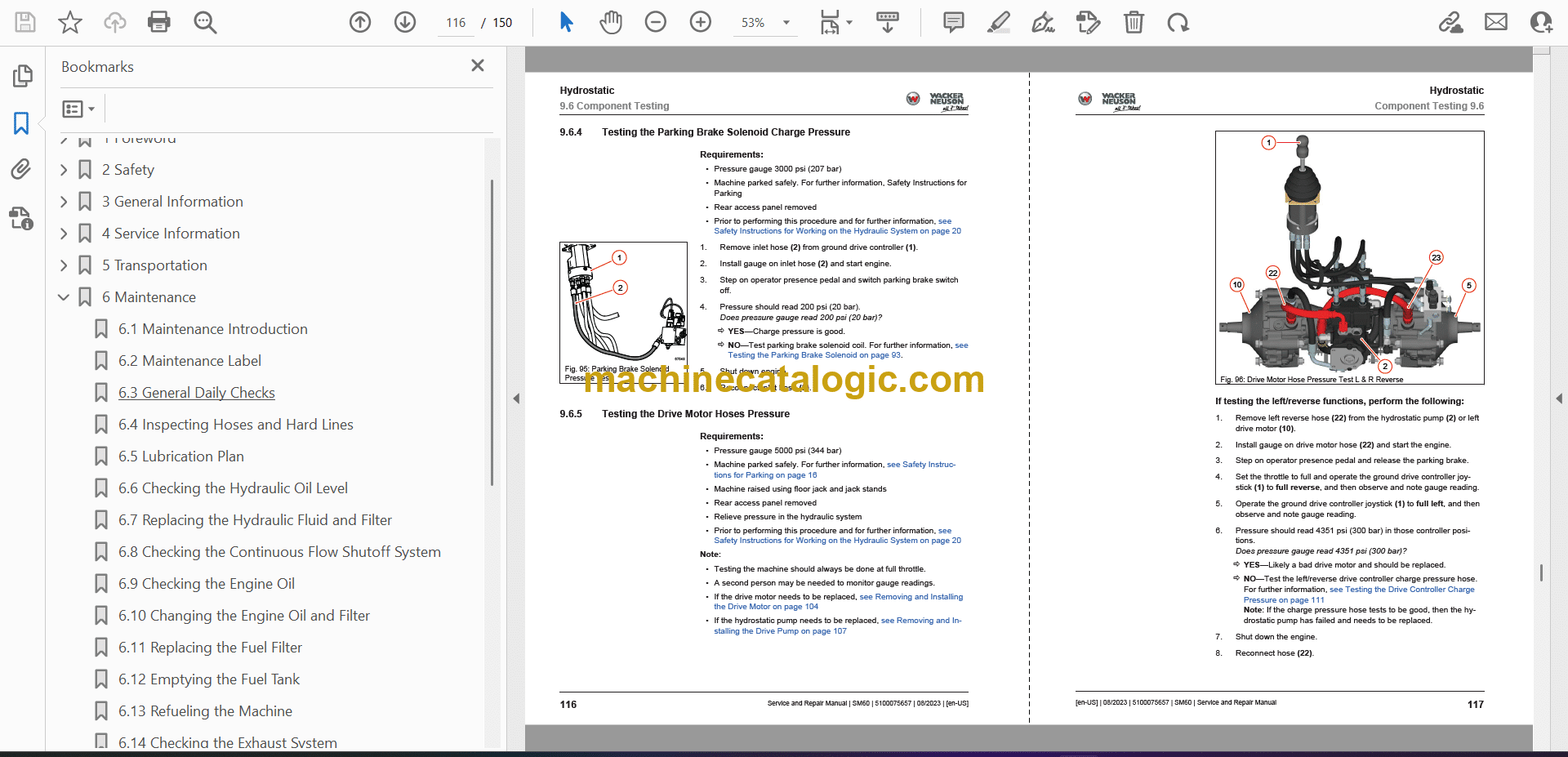Rotate the page view
Image resolution: width=1568 pixels, height=757 pixels.
tap(1178, 22)
